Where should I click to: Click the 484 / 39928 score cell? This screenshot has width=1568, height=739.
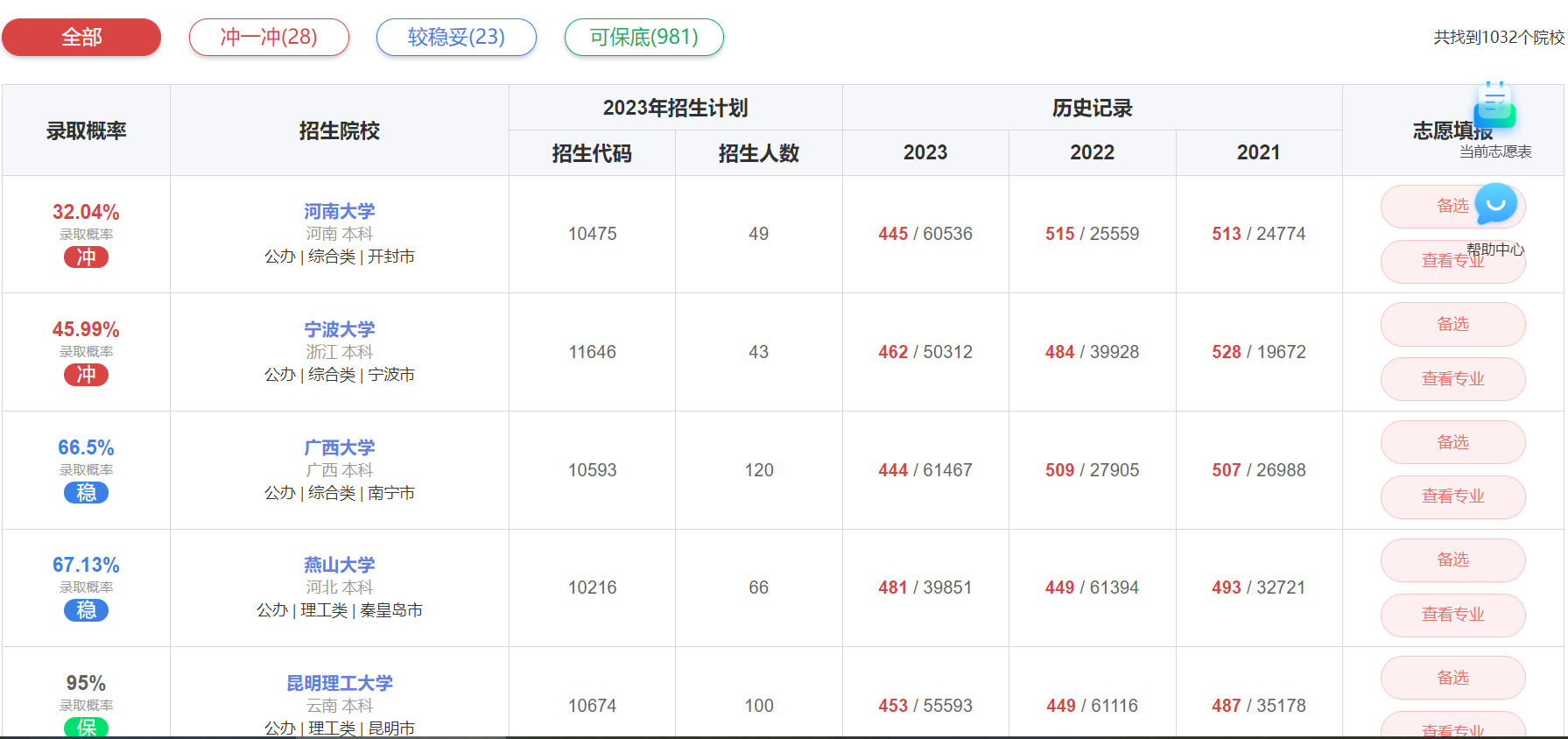(1092, 352)
